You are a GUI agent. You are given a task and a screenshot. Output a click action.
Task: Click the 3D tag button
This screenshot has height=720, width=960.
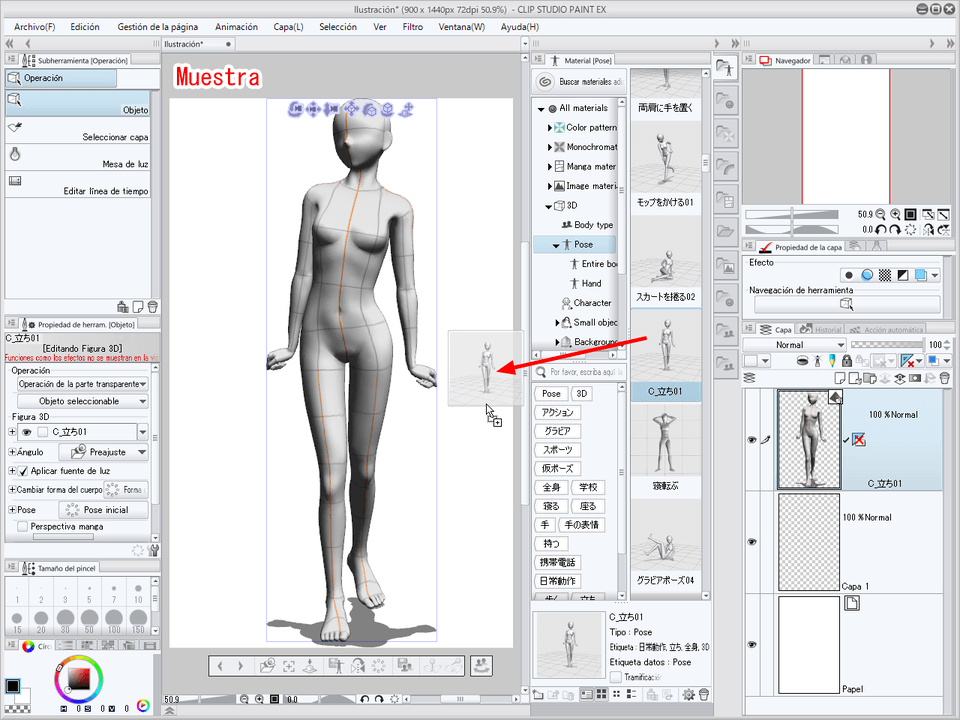(582, 393)
